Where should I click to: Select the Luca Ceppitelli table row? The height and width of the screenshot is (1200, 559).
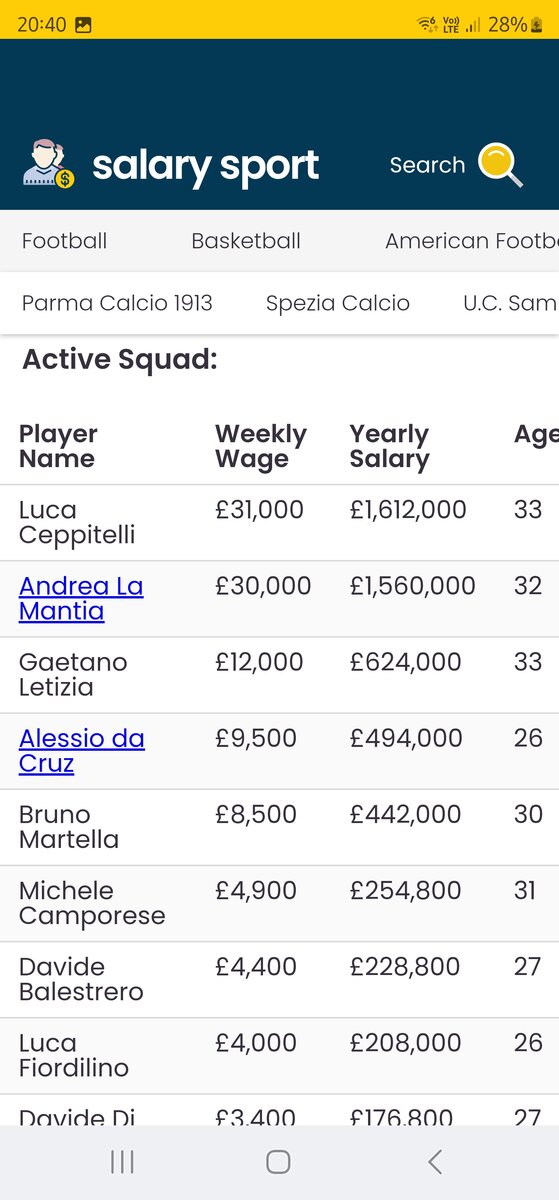tap(279, 523)
